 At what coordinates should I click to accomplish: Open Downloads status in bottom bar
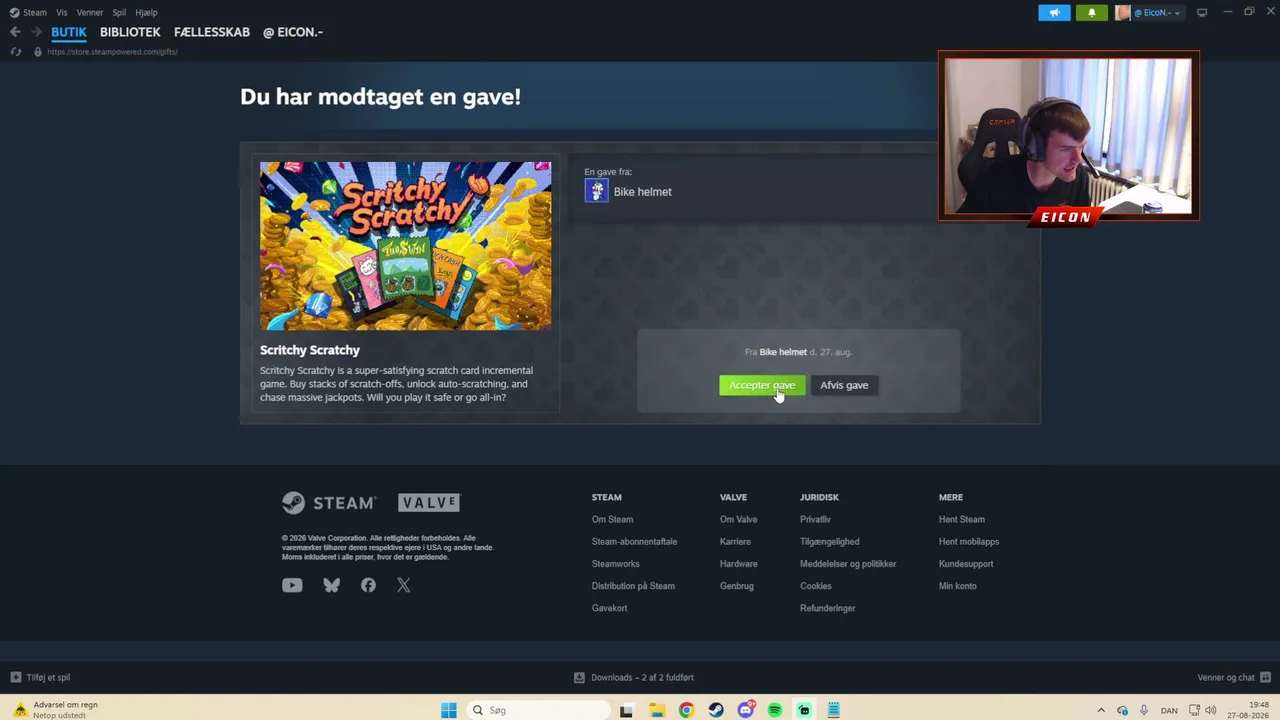(x=634, y=678)
